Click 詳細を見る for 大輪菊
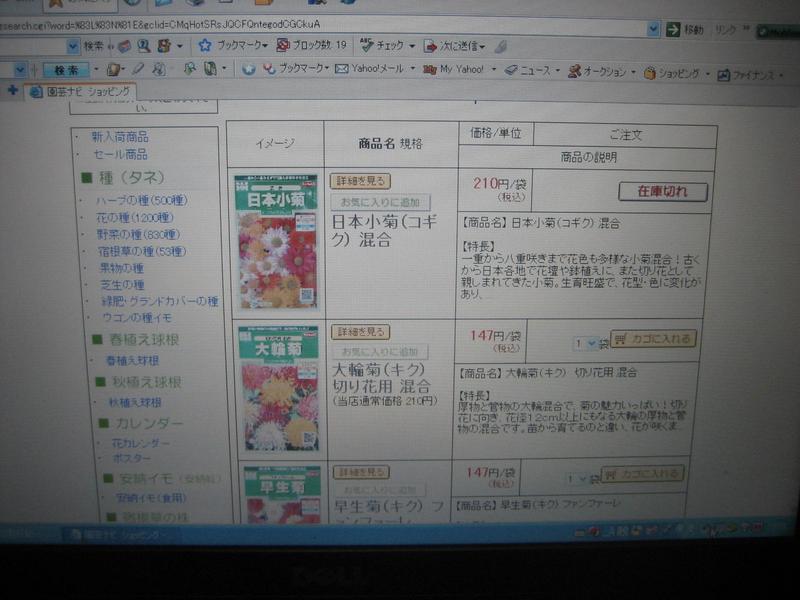Viewport: 800px width, 600px height. 361,332
